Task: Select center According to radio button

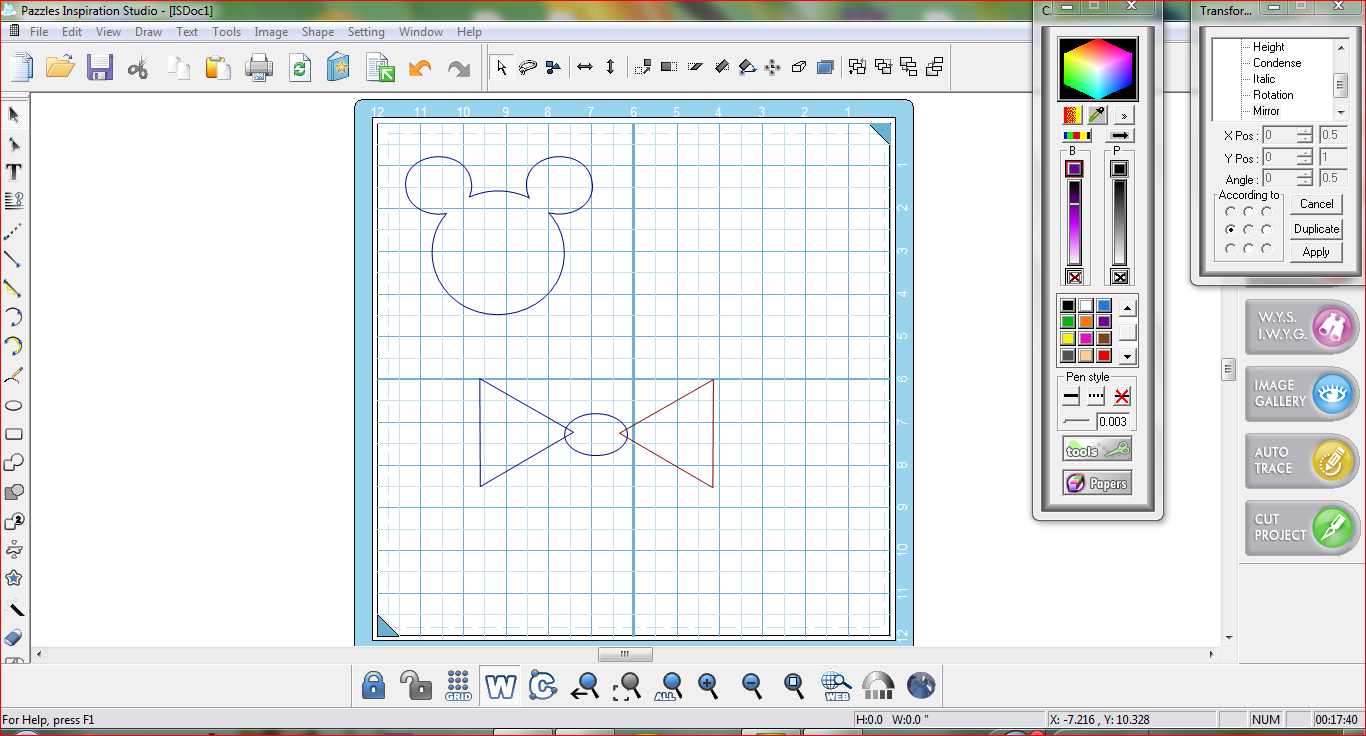Action: (1248, 230)
